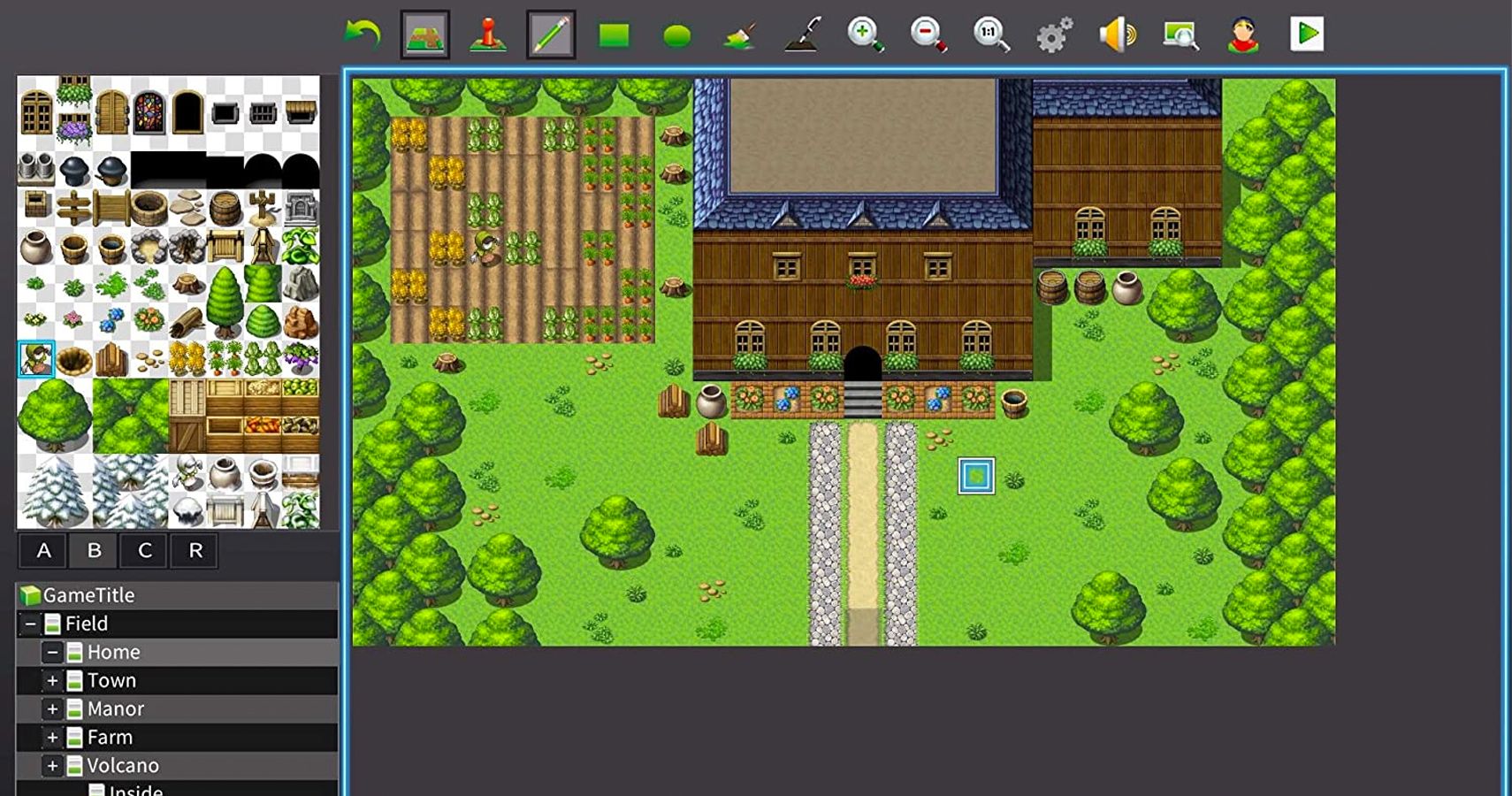Zoom out of the map

928,34
